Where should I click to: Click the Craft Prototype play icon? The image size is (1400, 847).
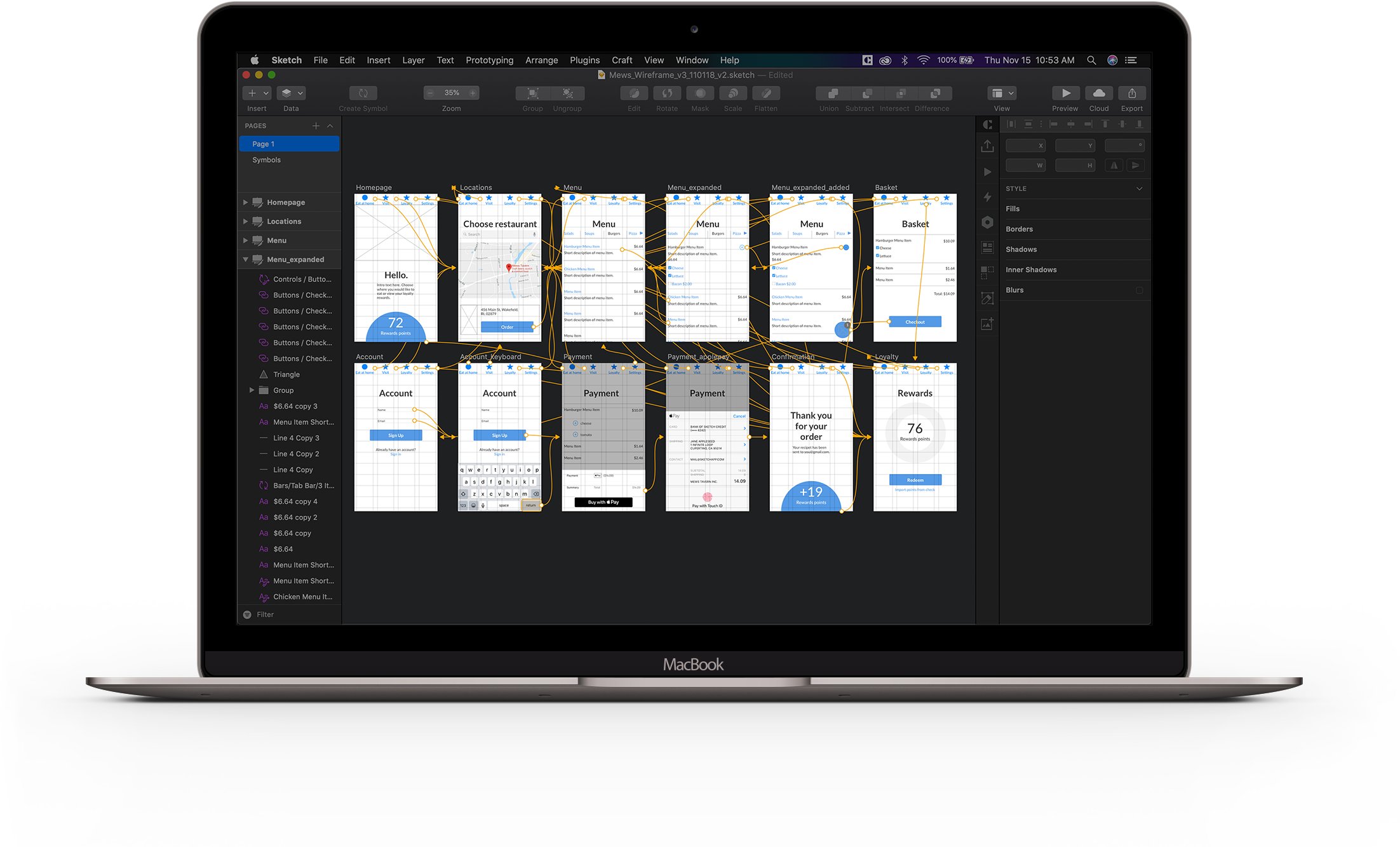click(x=987, y=172)
